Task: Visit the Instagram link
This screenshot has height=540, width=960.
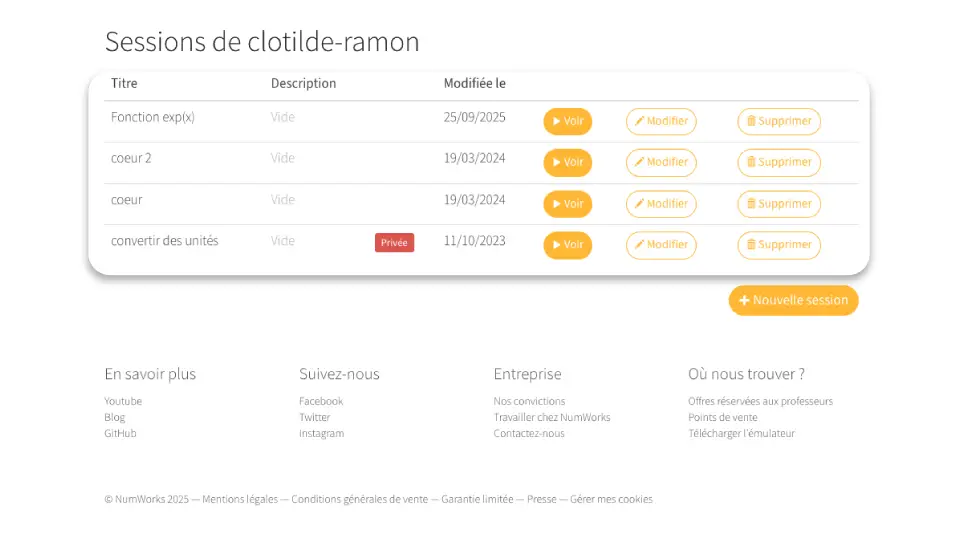Action: (x=321, y=433)
